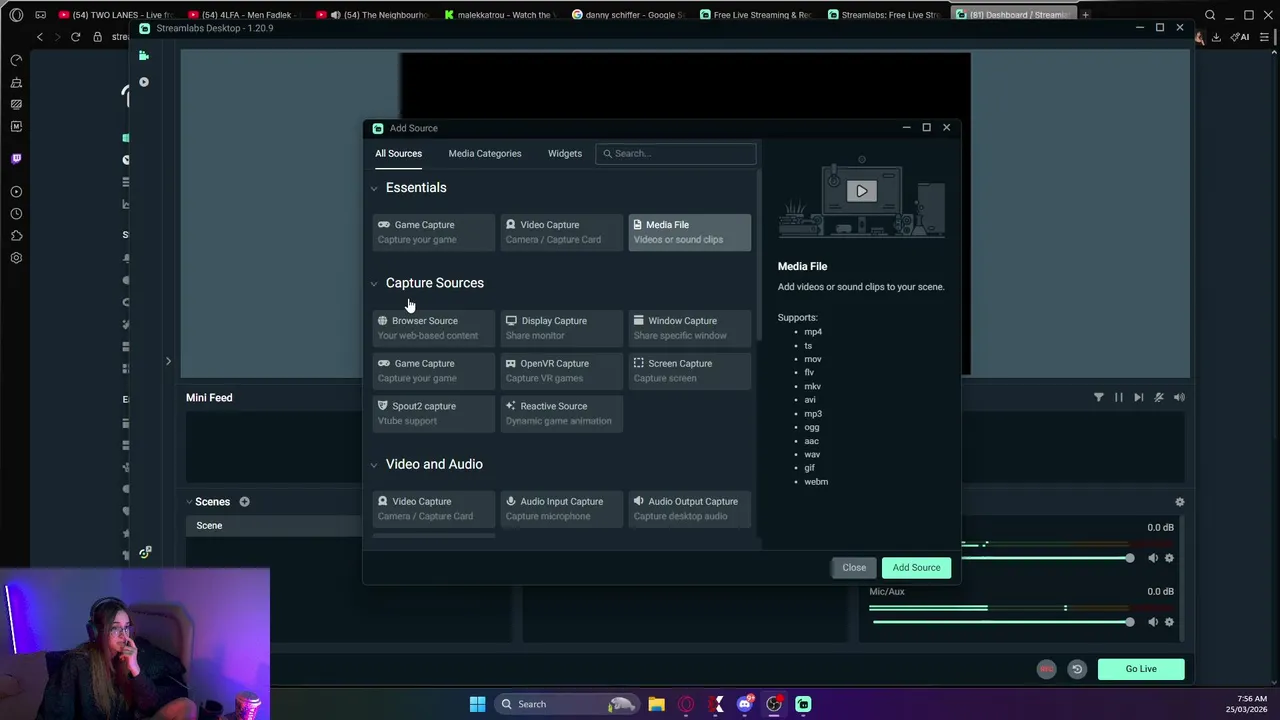
Task: Open the audio mixer settings gear
Action: [x=1179, y=502]
